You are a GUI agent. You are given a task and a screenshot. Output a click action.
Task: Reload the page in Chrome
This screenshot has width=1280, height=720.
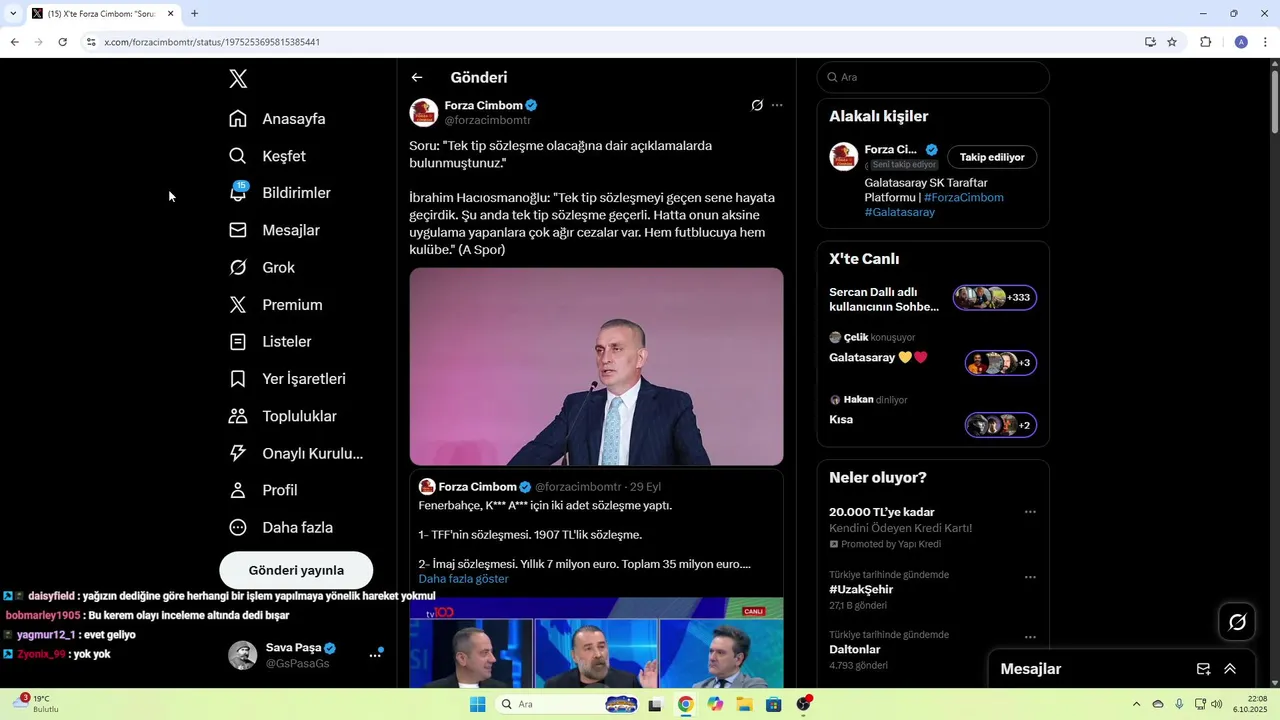pos(62,42)
